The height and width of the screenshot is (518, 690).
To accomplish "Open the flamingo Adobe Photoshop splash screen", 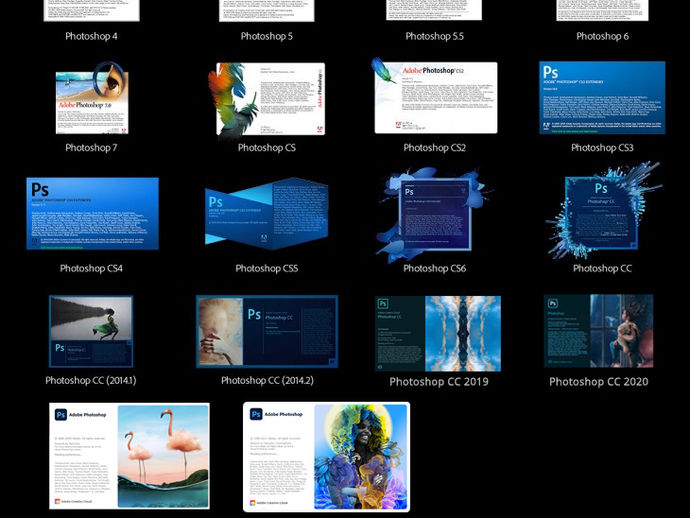I will (x=129, y=456).
